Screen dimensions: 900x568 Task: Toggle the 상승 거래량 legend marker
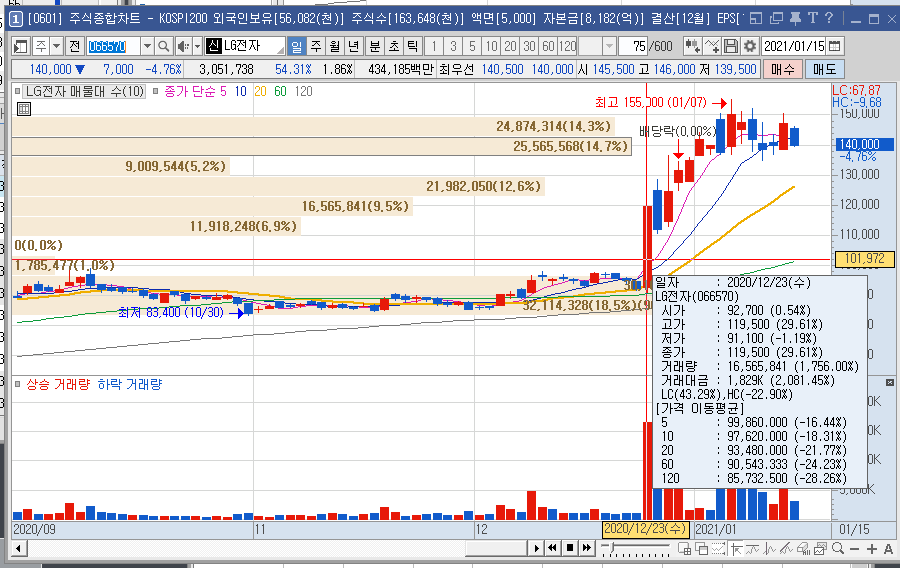17,384
